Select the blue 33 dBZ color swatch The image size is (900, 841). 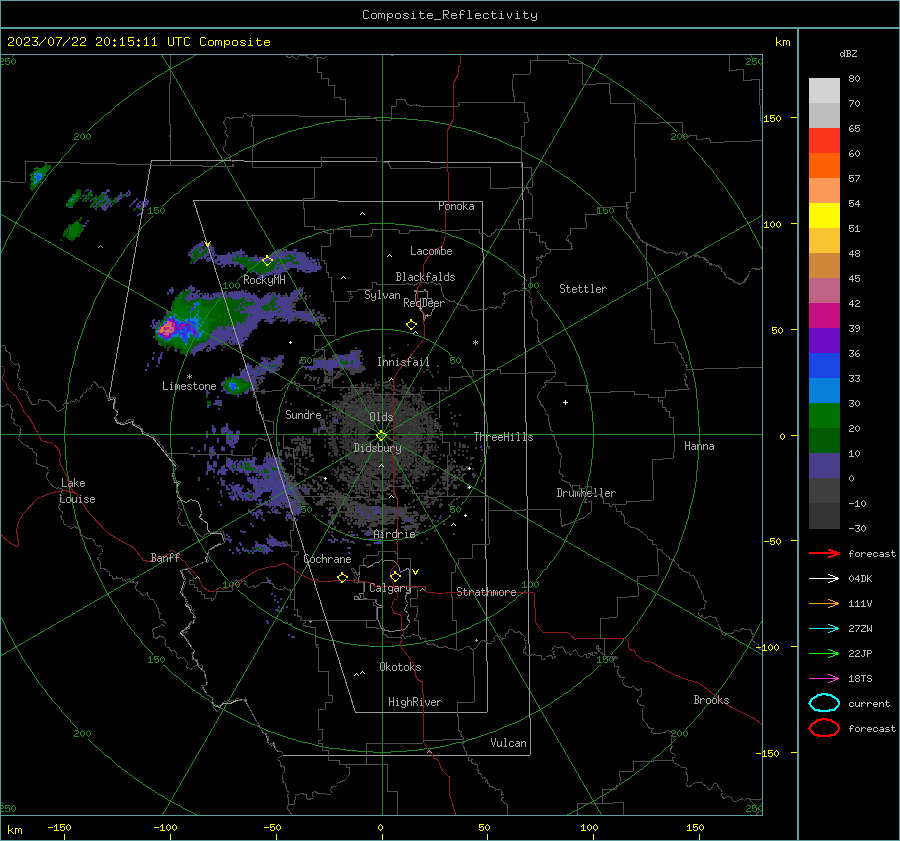coord(824,365)
